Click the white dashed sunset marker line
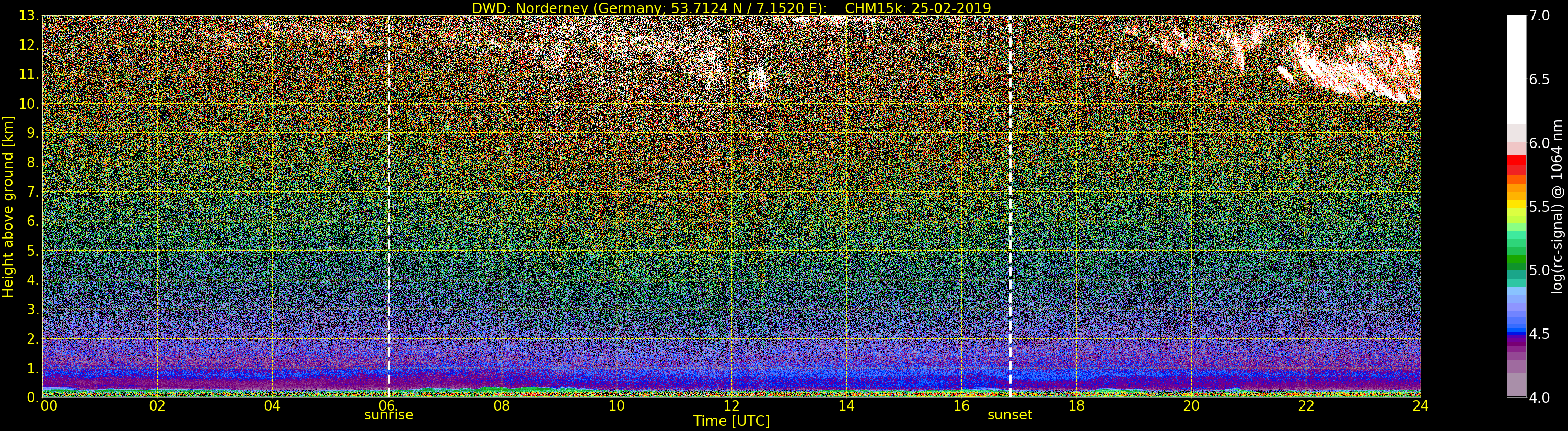 [x=1010, y=206]
